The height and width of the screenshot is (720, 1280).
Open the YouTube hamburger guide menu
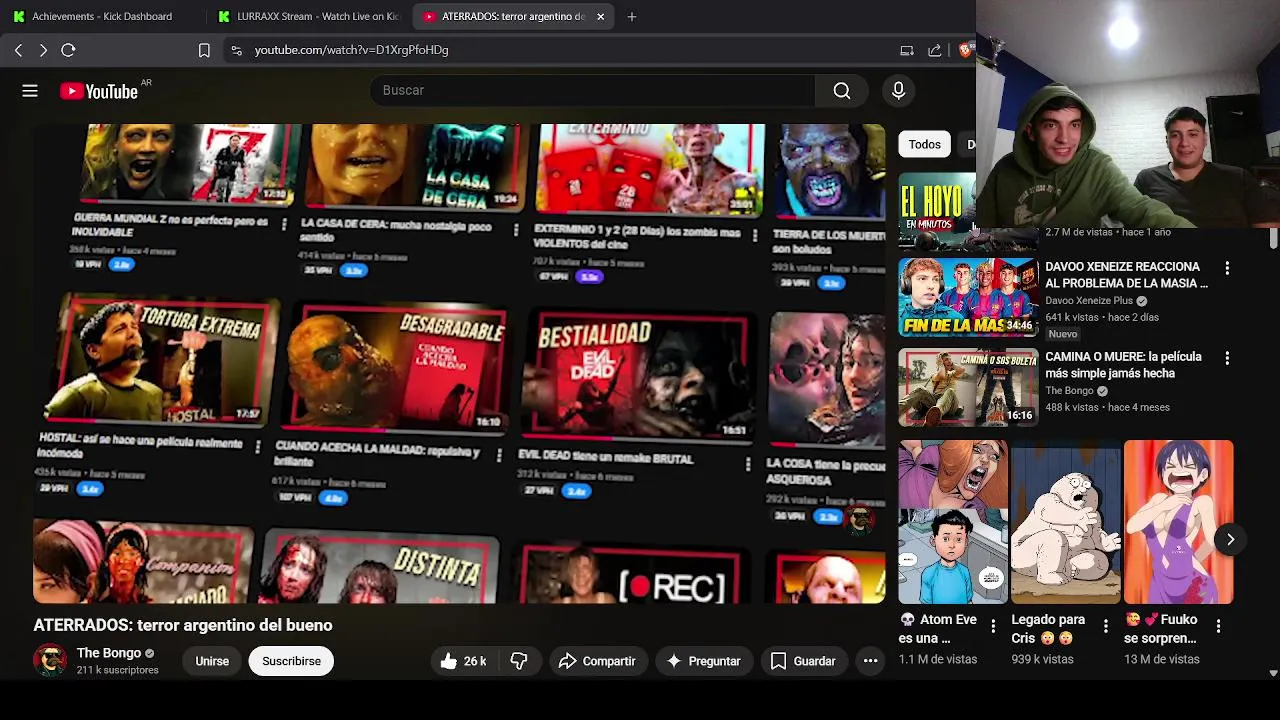pos(30,91)
